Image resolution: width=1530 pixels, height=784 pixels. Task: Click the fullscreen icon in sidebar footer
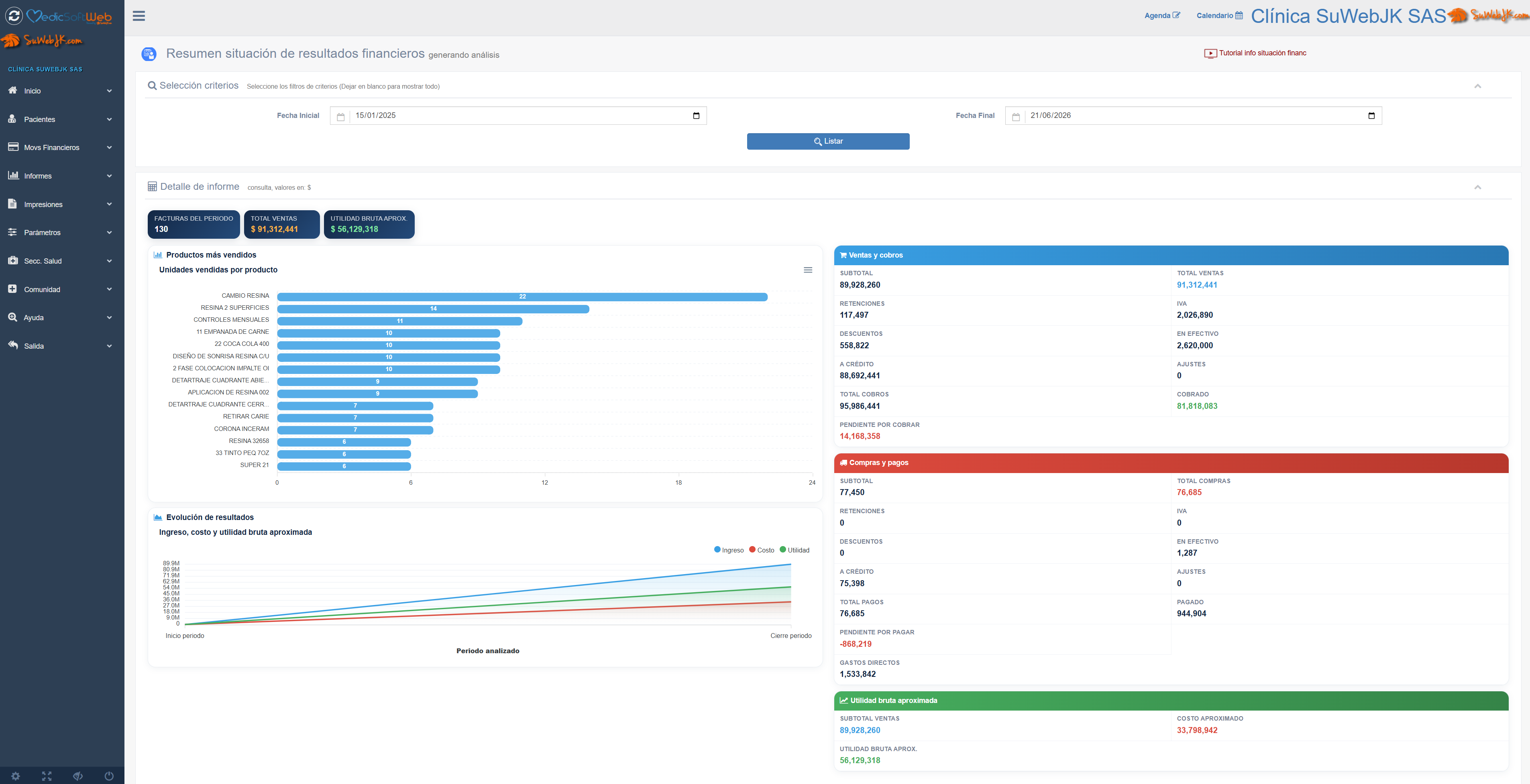(46, 776)
